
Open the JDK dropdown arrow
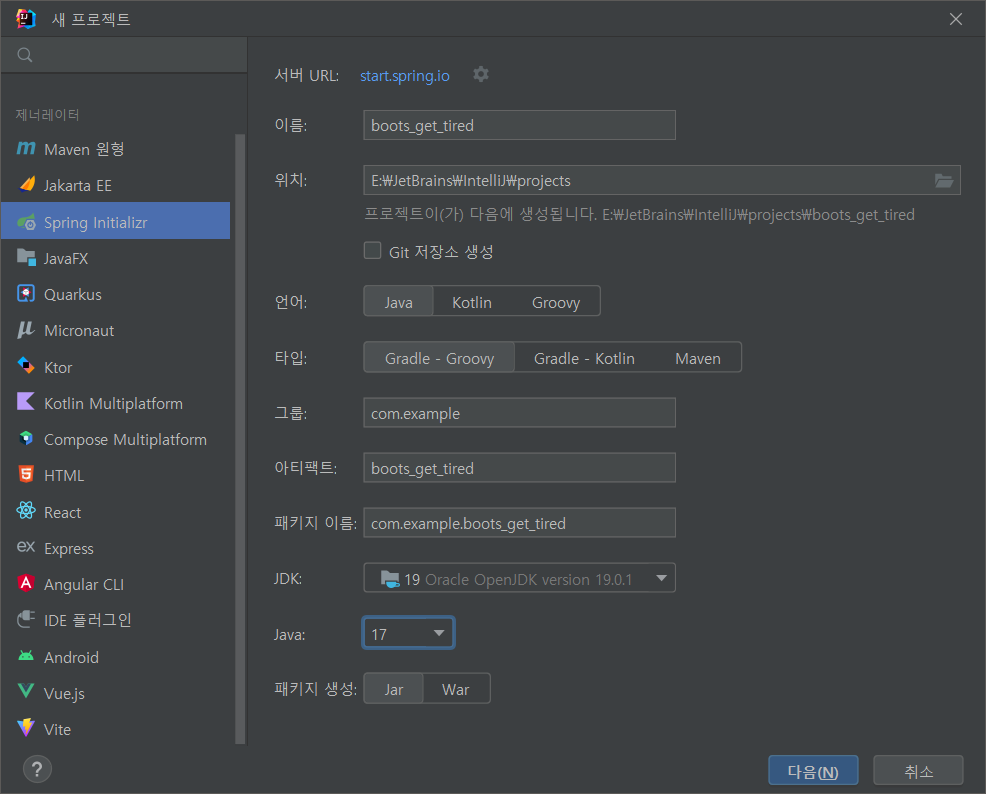662,578
